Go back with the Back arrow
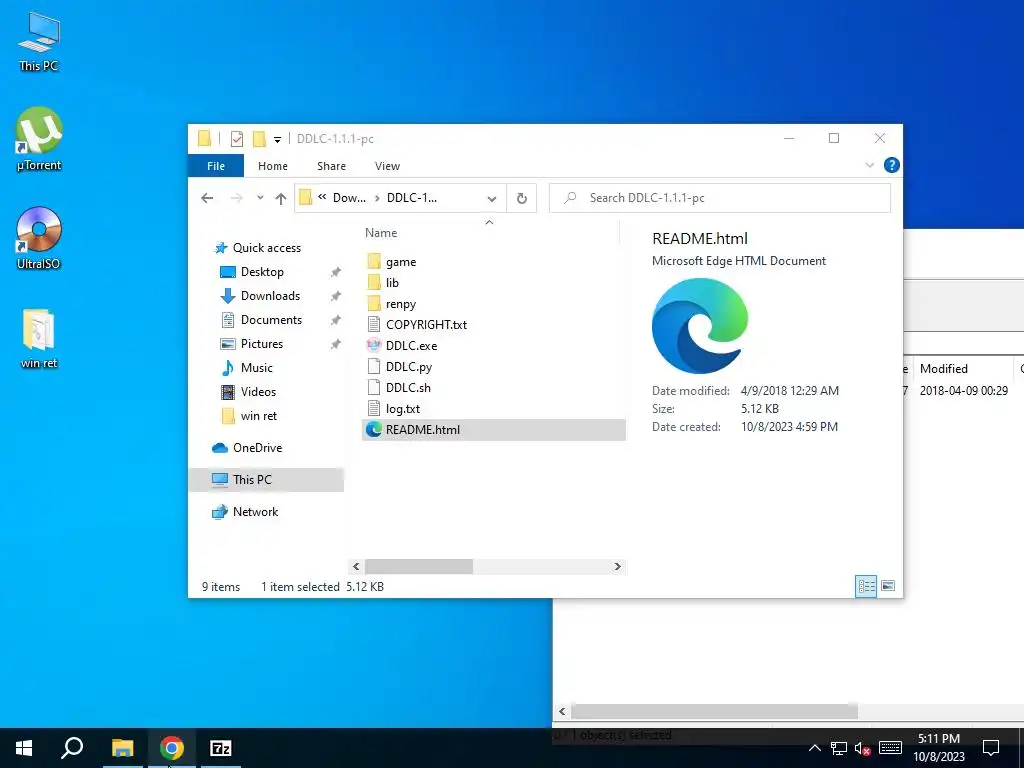 click(207, 198)
